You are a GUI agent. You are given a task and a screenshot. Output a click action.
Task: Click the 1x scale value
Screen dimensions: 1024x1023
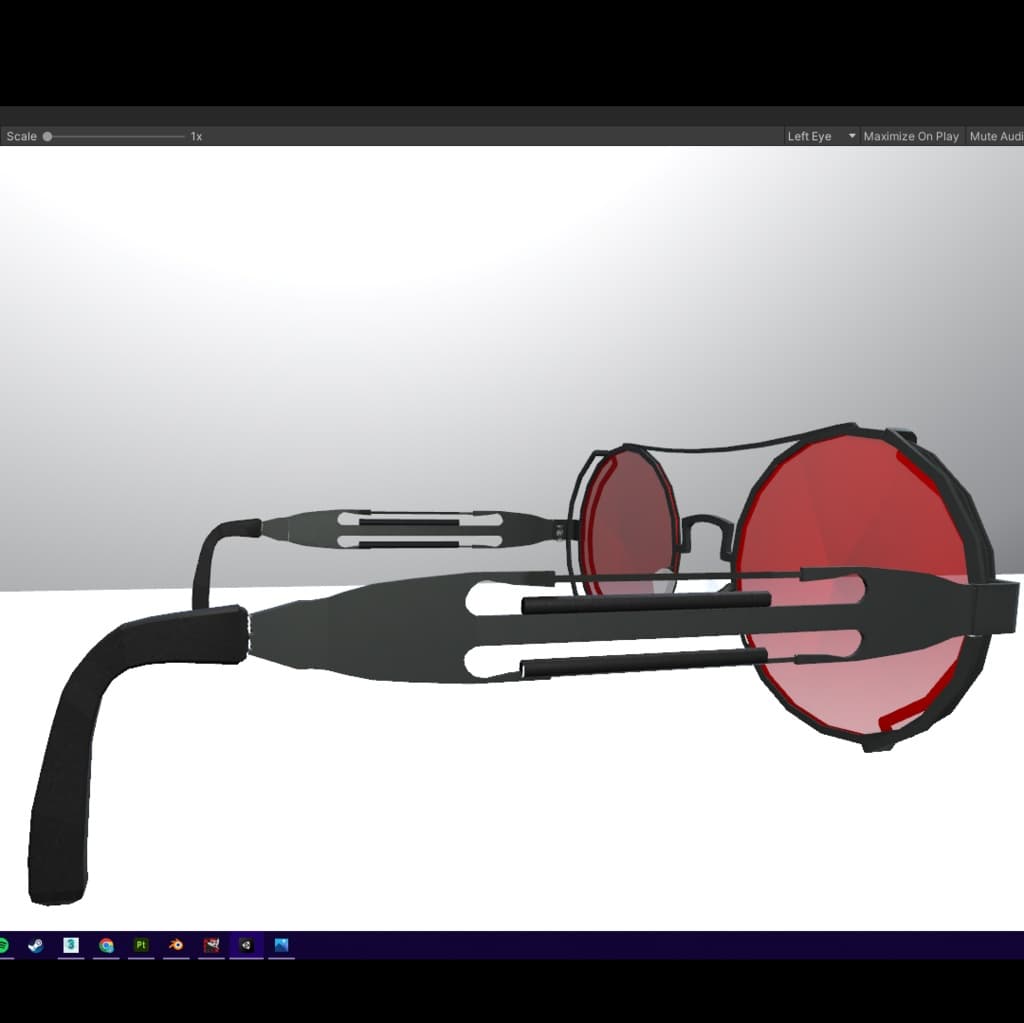coord(196,136)
